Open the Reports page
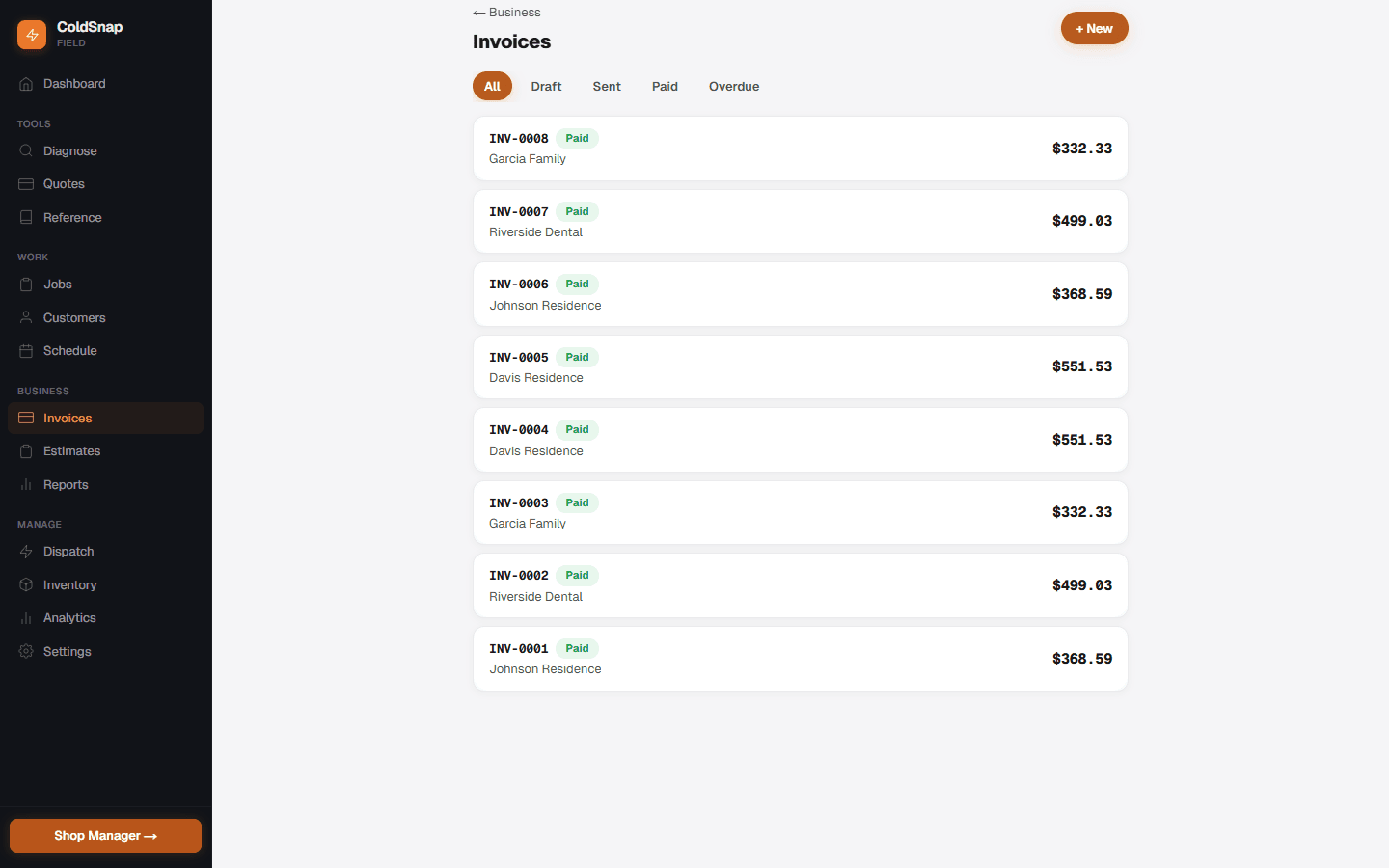Image resolution: width=1389 pixels, height=868 pixels. coord(105,484)
